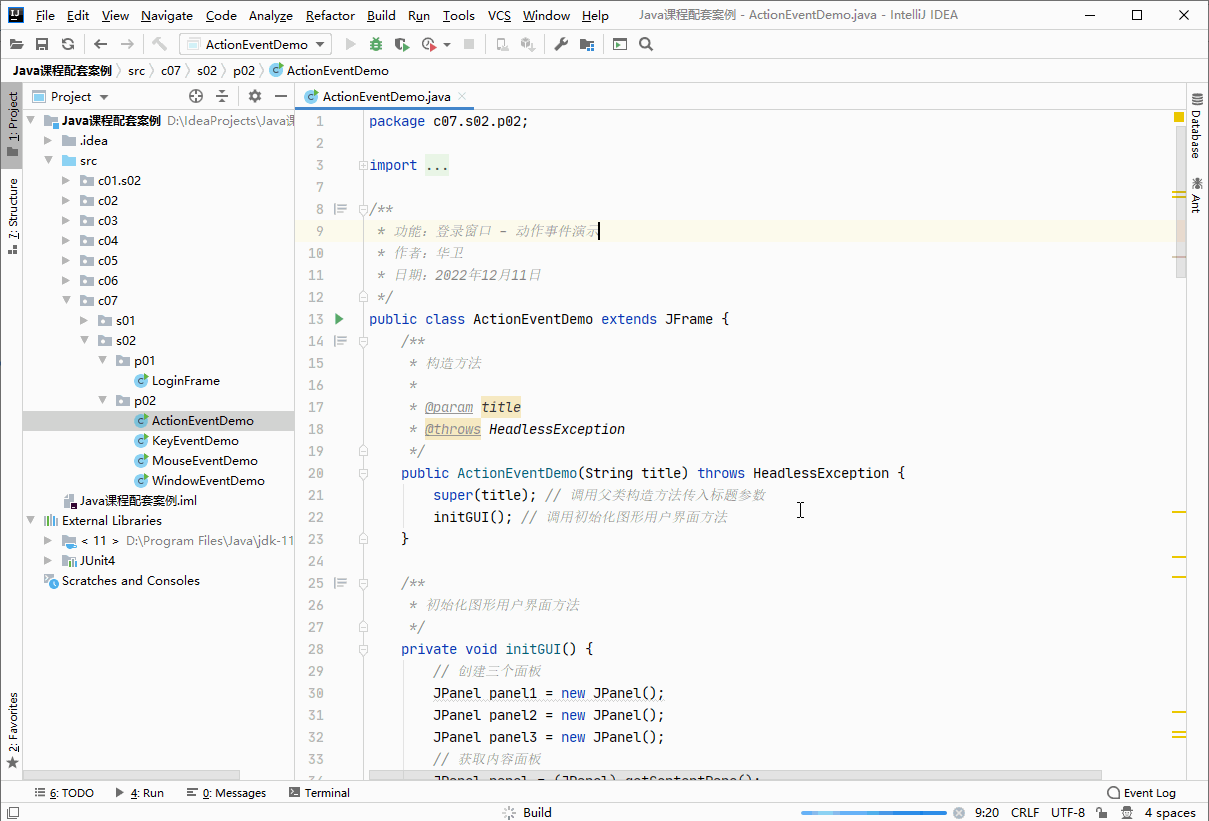Toggle the Ant side tool window
Image resolution: width=1209 pixels, height=821 pixels.
tap(1197, 196)
